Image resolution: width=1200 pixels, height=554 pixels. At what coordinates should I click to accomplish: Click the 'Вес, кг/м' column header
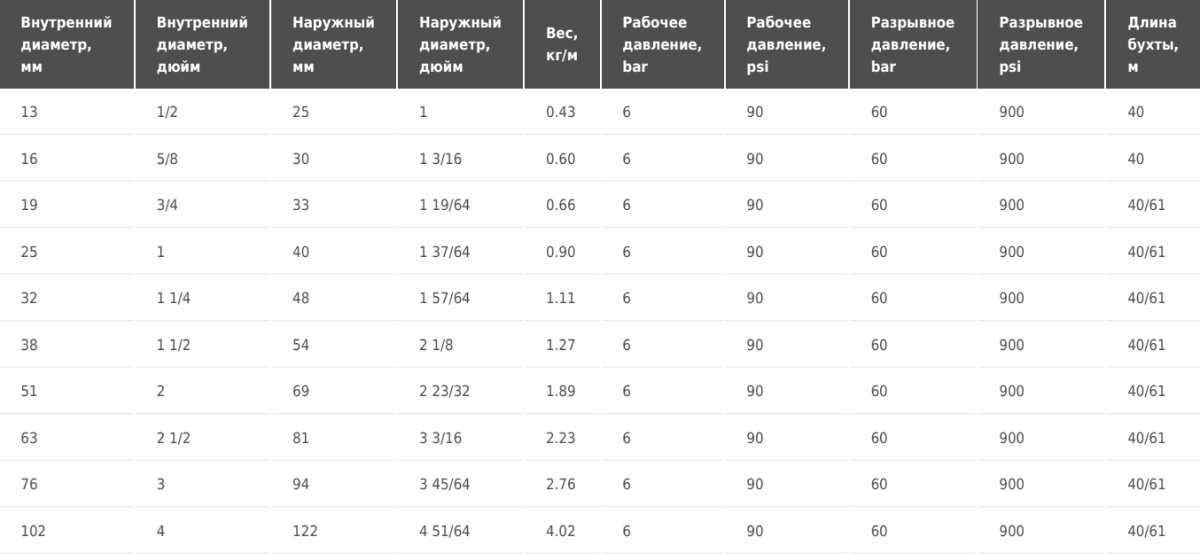click(563, 45)
